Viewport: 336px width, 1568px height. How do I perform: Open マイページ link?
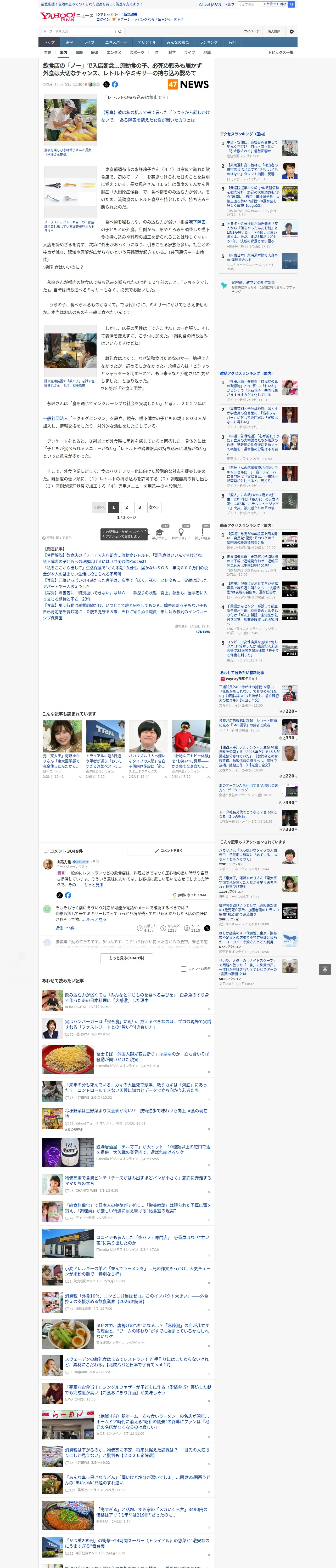point(251,31)
